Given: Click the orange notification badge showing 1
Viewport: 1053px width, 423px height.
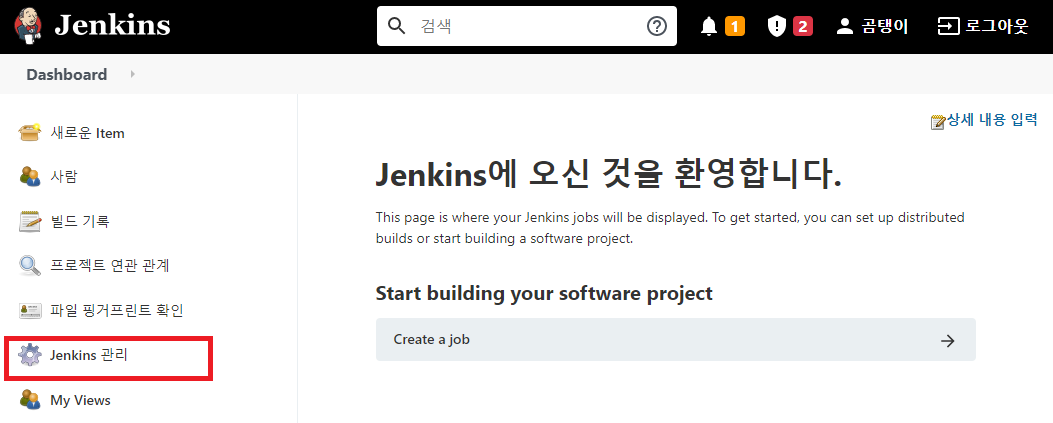Looking at the screenshot, I should tap(735, 27).
